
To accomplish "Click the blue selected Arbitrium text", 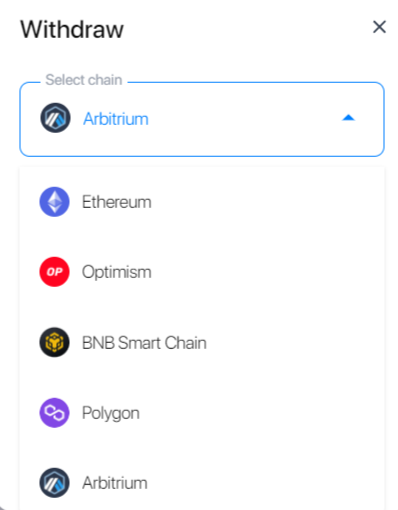I will coord(116,119).
